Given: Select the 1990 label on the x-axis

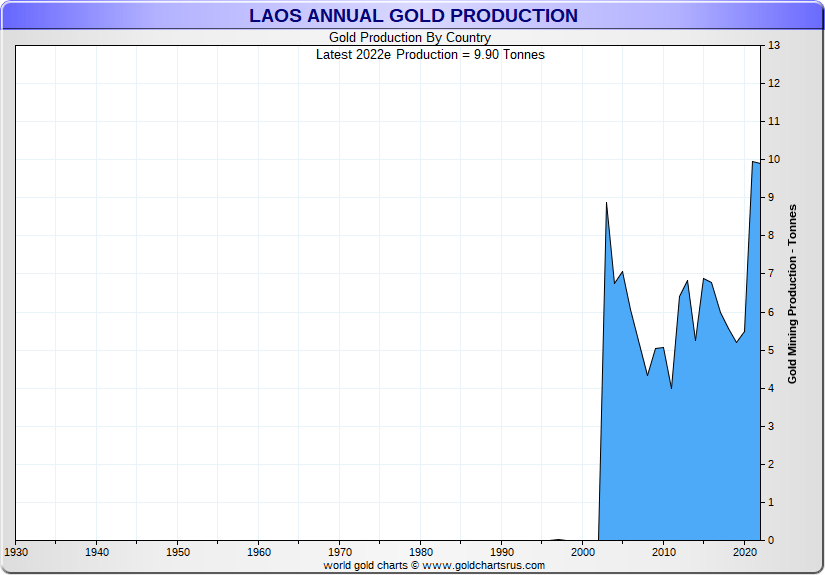Looking at the screenshot, I should 502,552.
